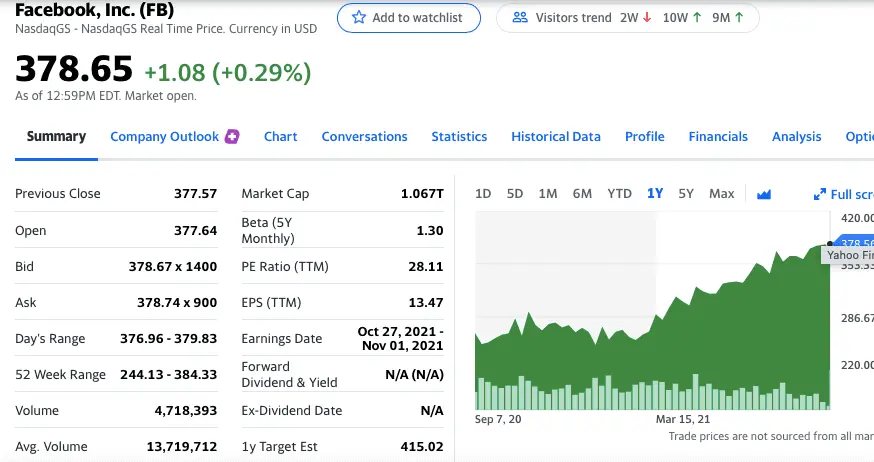Select the Max chart range

(721, 193)
